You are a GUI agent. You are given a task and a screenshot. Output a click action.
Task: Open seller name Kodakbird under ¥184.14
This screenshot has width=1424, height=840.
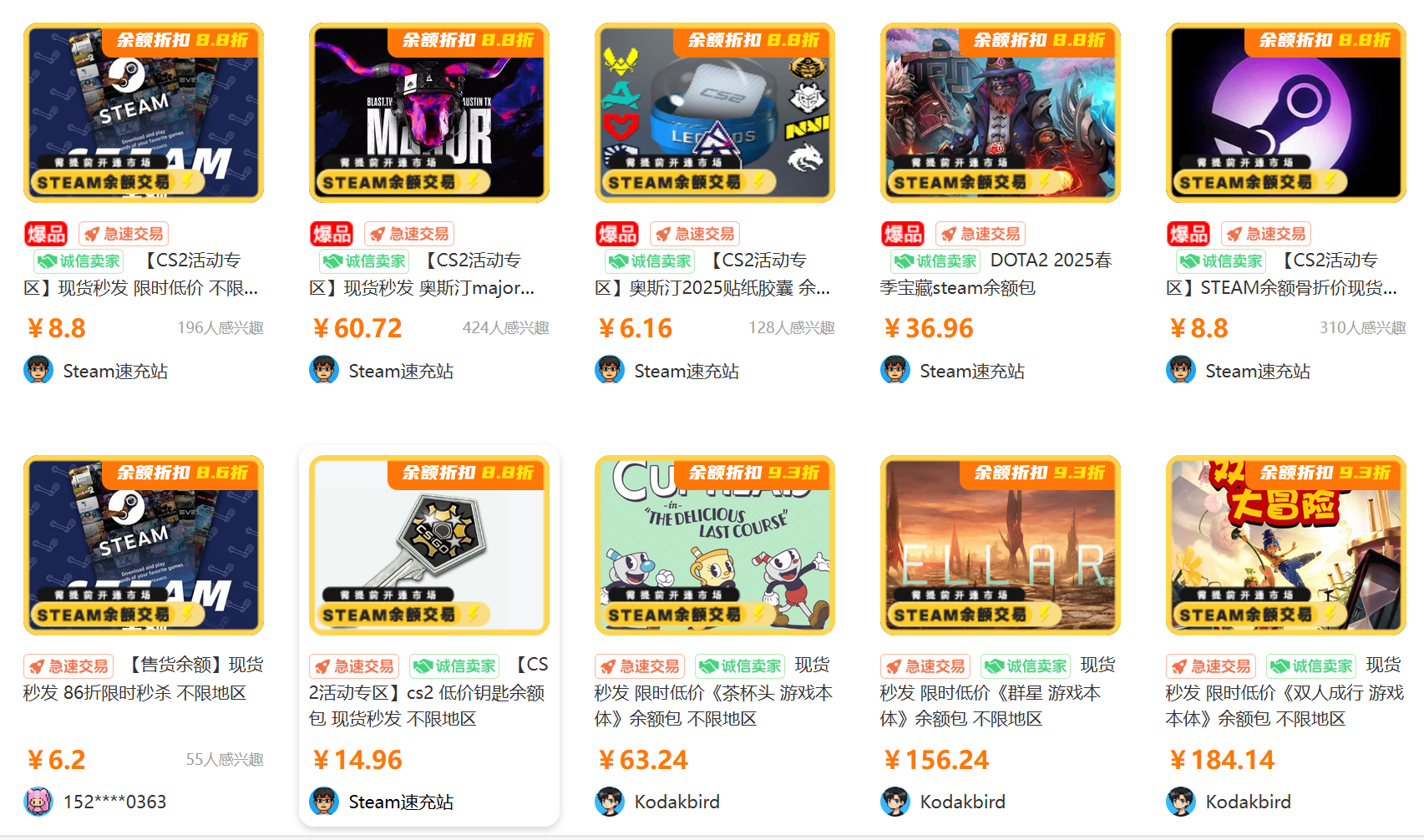tap(1248, 802)
